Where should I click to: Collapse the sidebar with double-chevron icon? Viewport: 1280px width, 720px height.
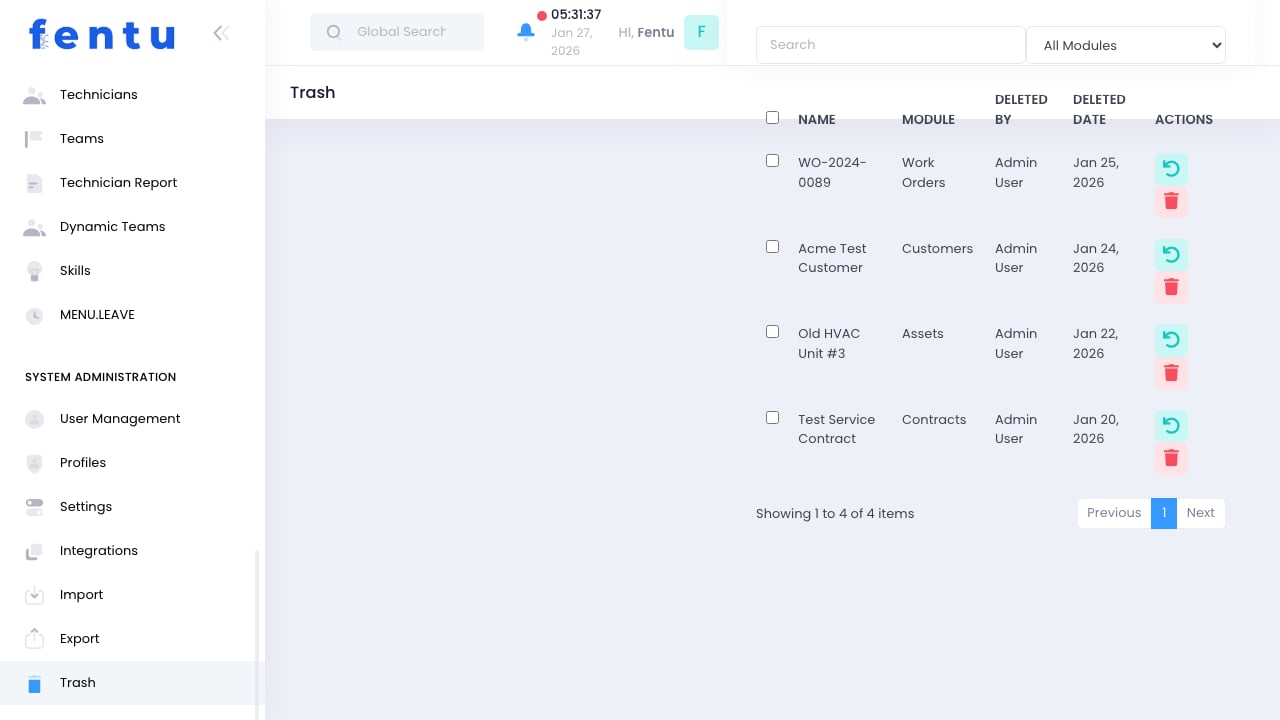[221, 33]
